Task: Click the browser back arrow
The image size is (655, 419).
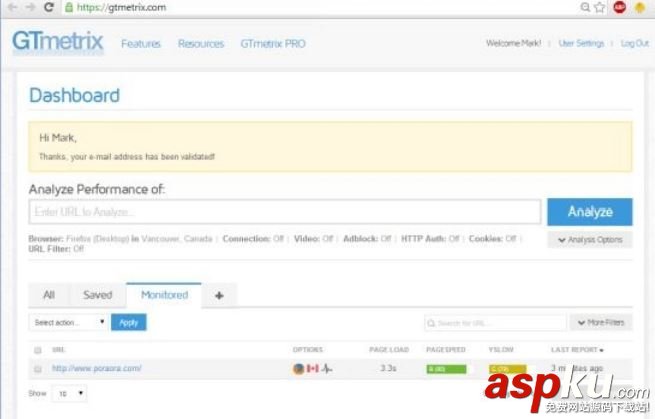Action: [12, 7]
